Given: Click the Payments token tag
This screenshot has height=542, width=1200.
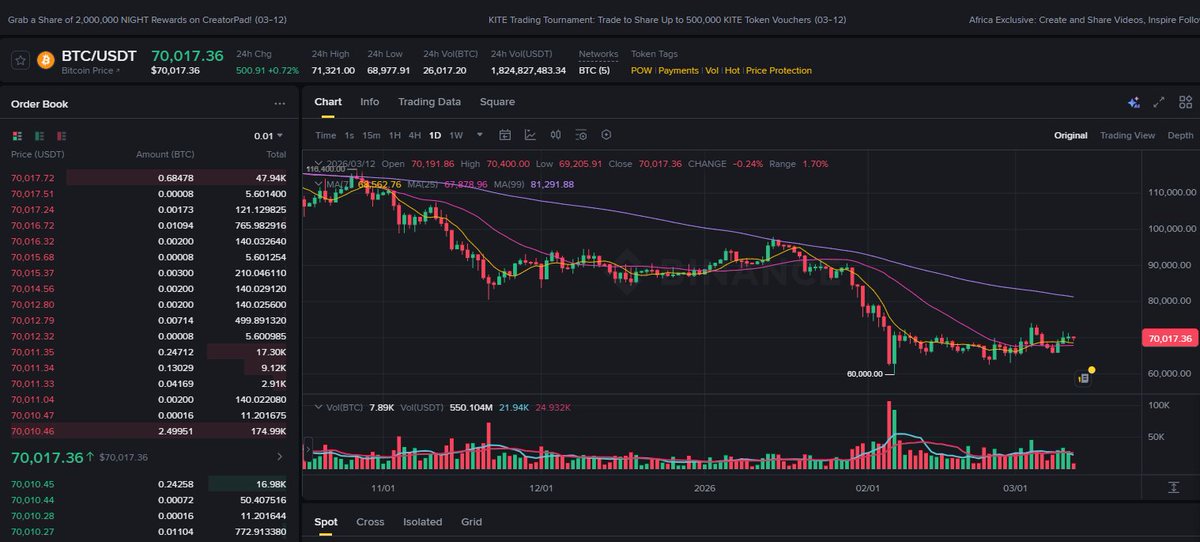Looking at the screenshot, I should [x=678, y=70].
